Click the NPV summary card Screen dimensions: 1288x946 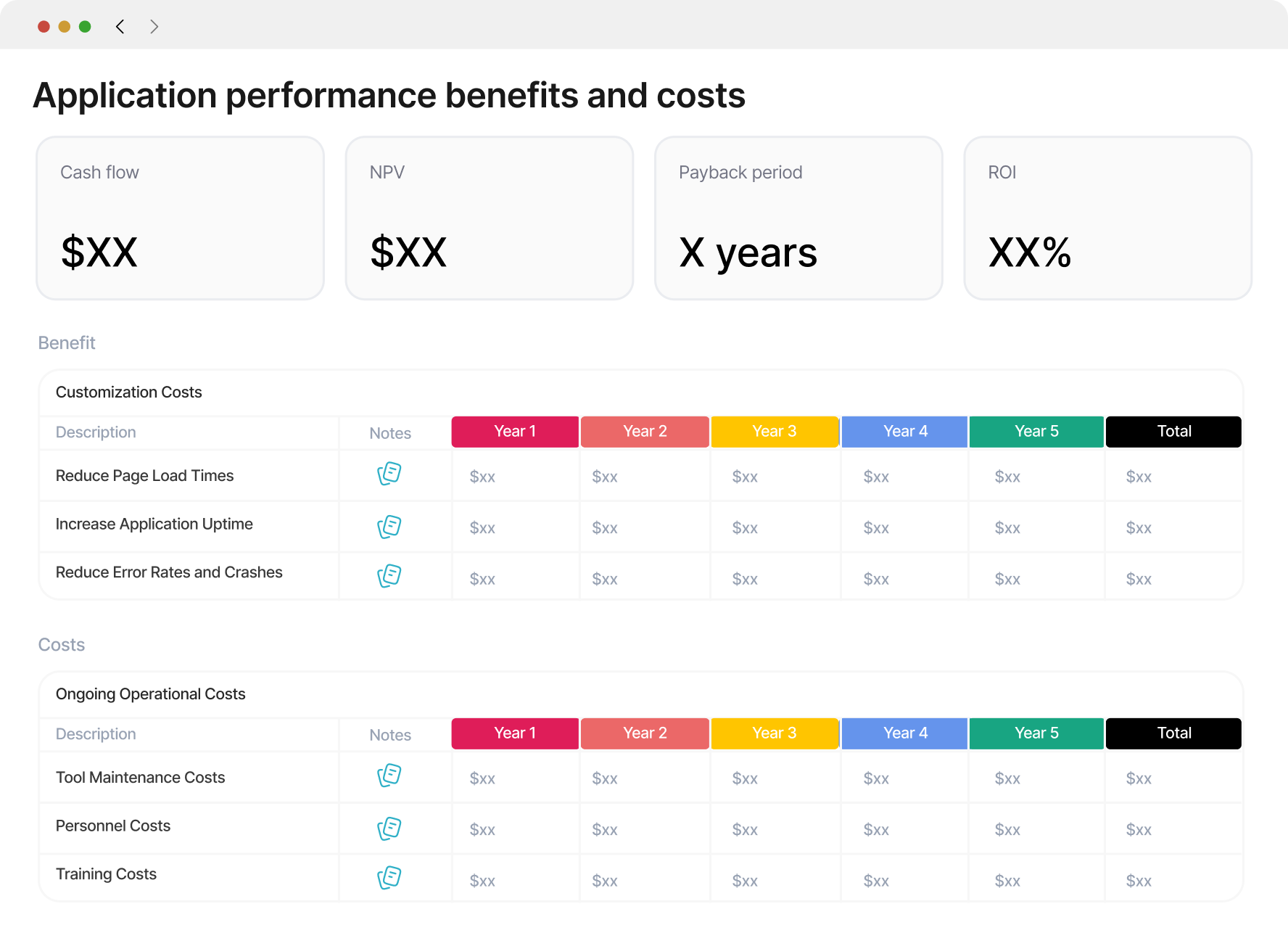point(490,218)
